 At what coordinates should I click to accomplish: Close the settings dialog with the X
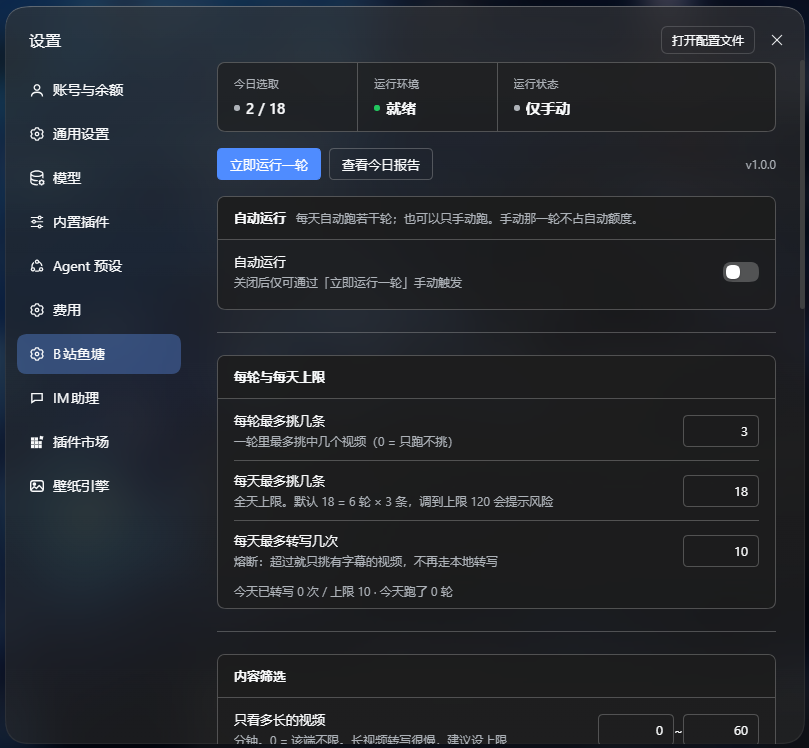776,40
